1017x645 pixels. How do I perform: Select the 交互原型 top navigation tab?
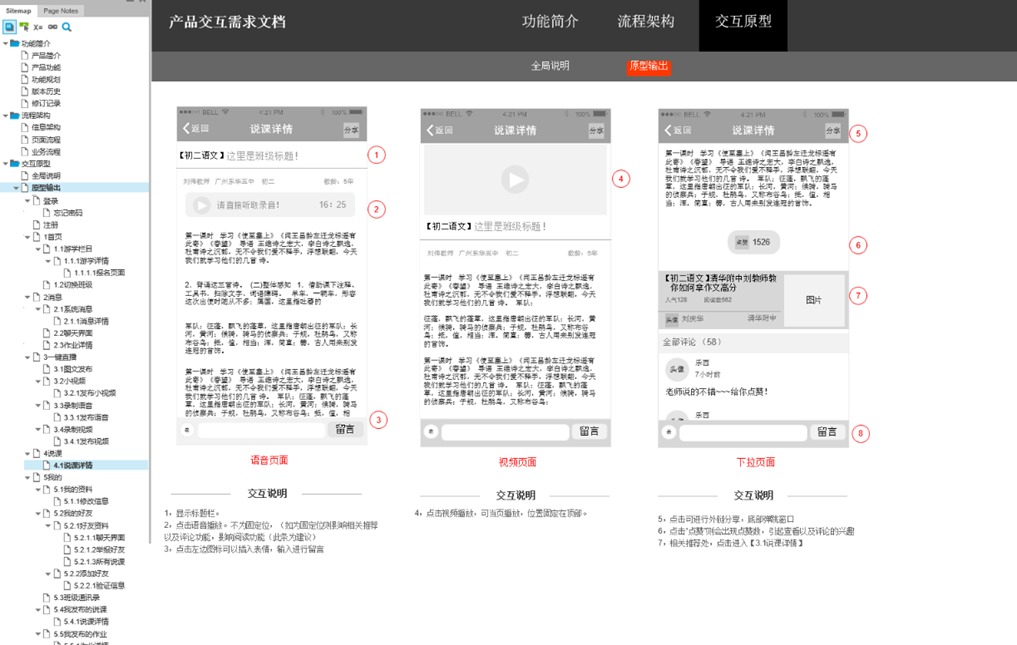(743, 25)
